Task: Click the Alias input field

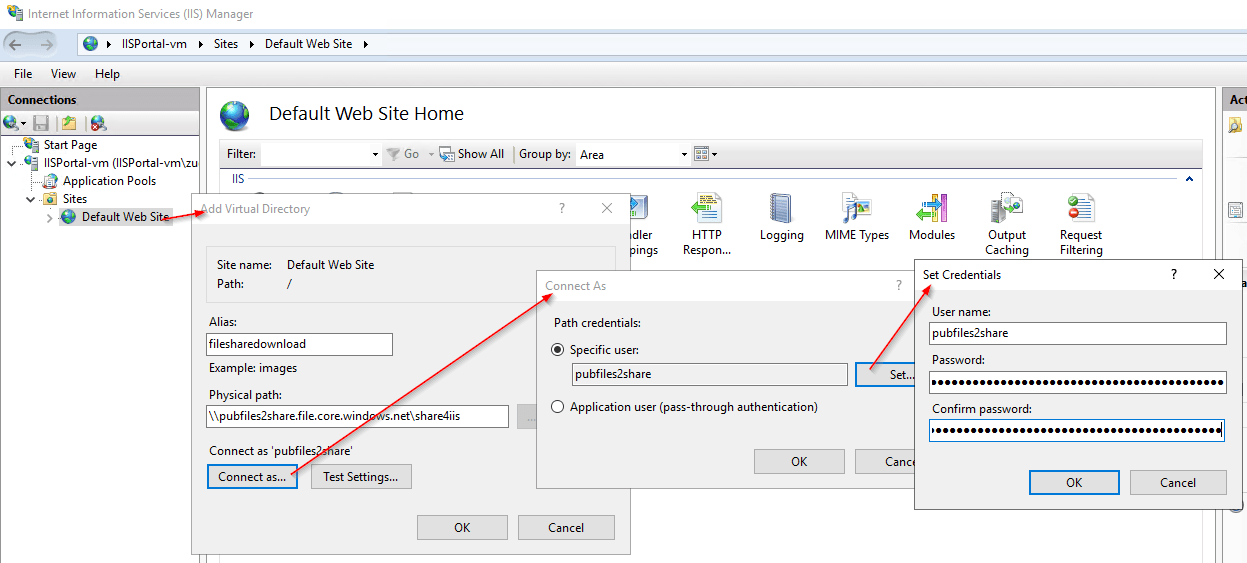Action: tap(300, 344)
